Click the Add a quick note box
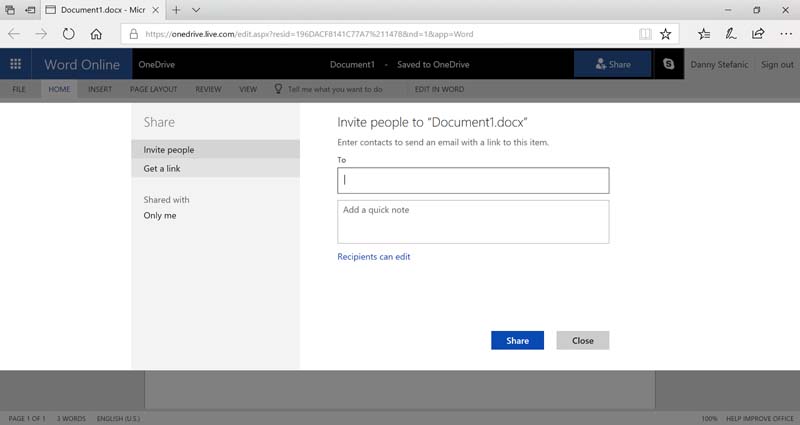This screenshot has height=425, width=800. point(473,222)
